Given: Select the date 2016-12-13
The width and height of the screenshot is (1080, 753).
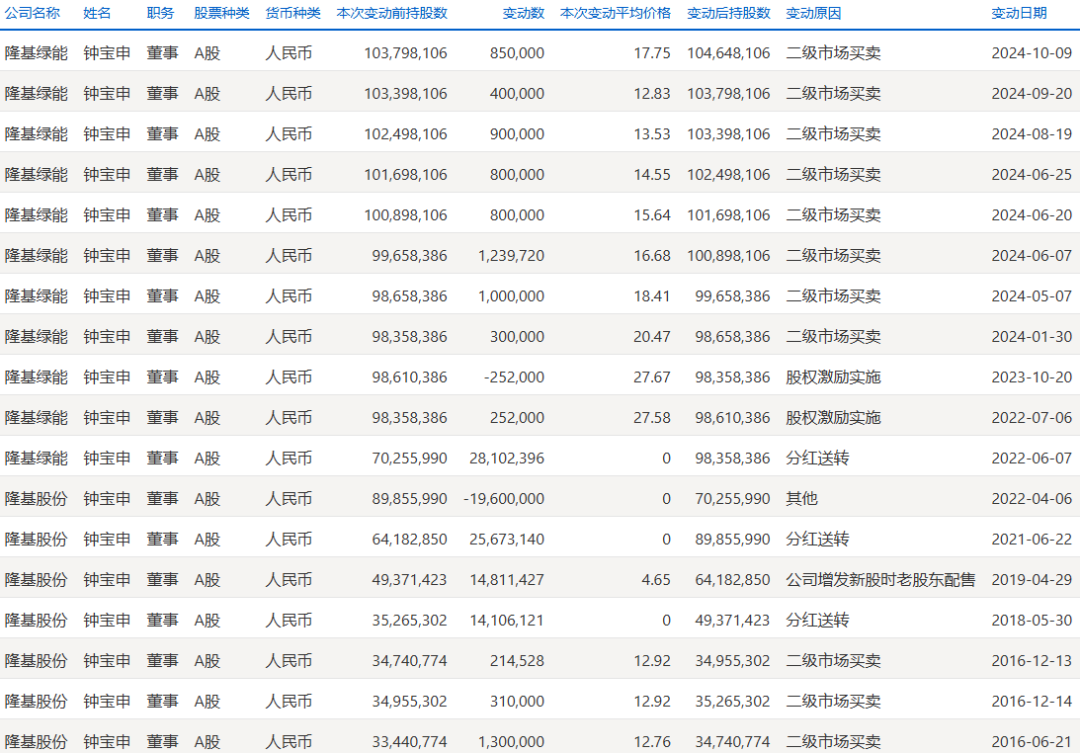Looking at the screenshot, I should coord(1032,661).
